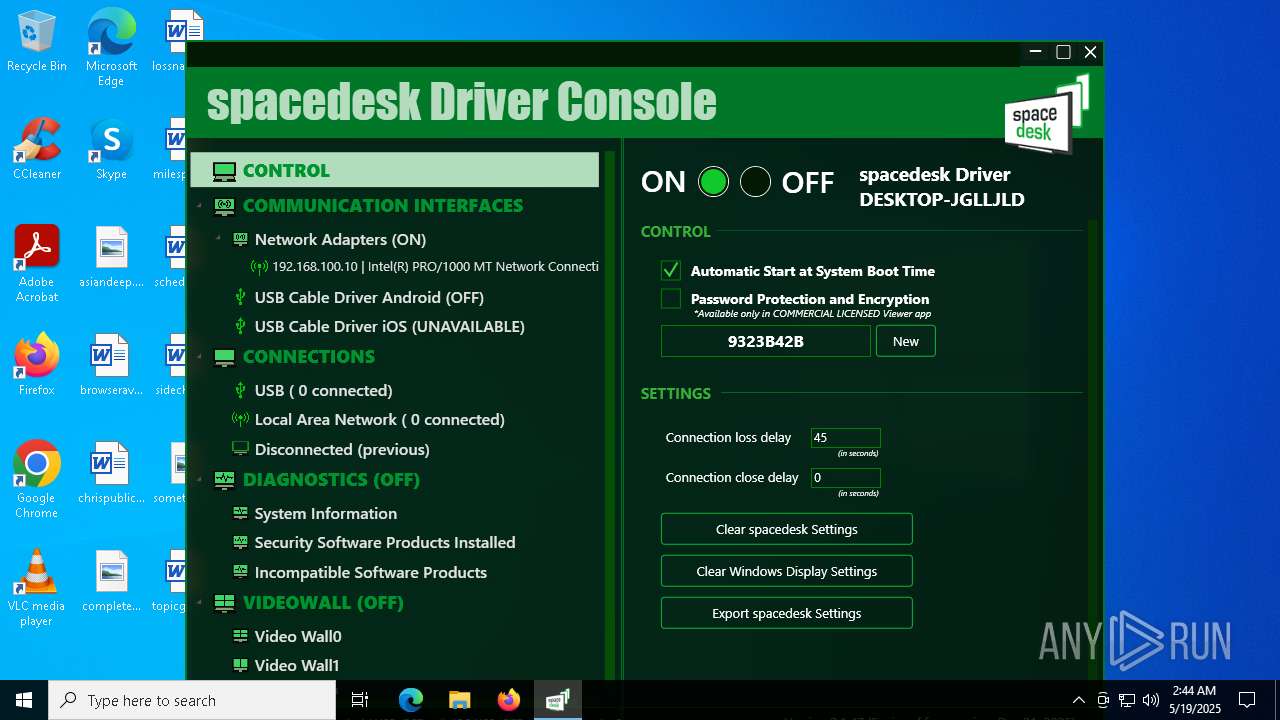The width and height of the screenshot is (1280, 720).
Task: Collapse the CONNECTIONS tree section
Action: click(x=199, y=357)
